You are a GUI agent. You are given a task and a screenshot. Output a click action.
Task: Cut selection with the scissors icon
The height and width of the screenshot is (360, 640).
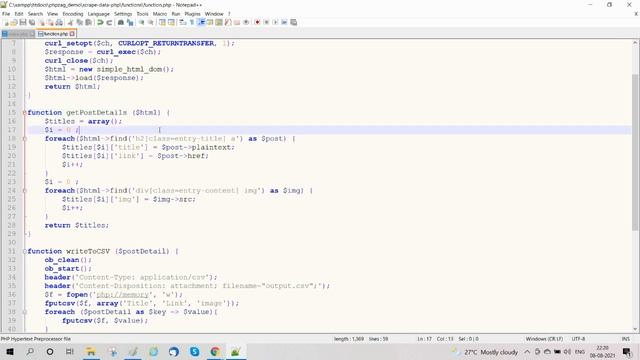[x=70, y=22]
